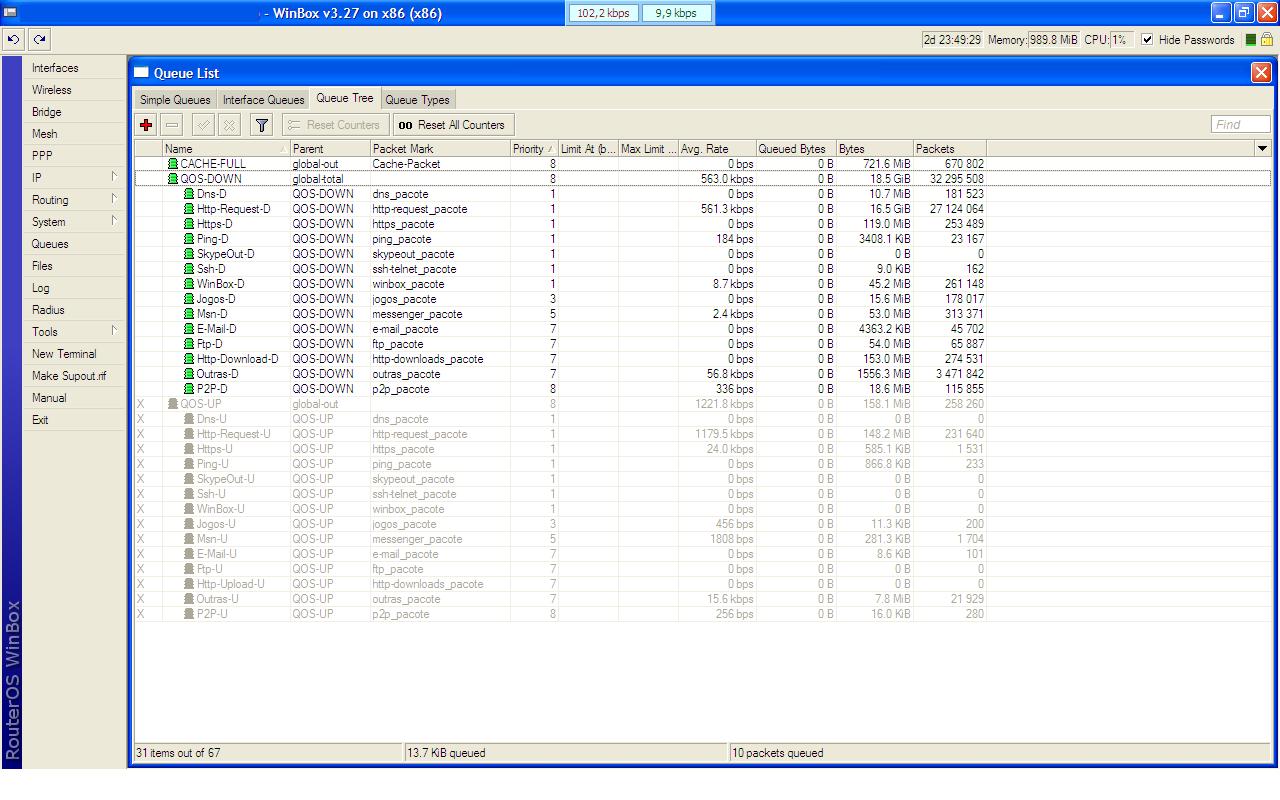Screen dimensions: 1280x800
Task: Expand the Routing submenu
Action: [114, 199]
